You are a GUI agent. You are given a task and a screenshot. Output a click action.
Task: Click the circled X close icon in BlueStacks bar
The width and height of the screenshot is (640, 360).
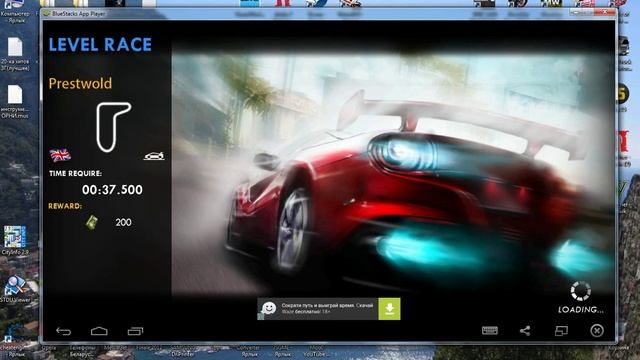597,331
